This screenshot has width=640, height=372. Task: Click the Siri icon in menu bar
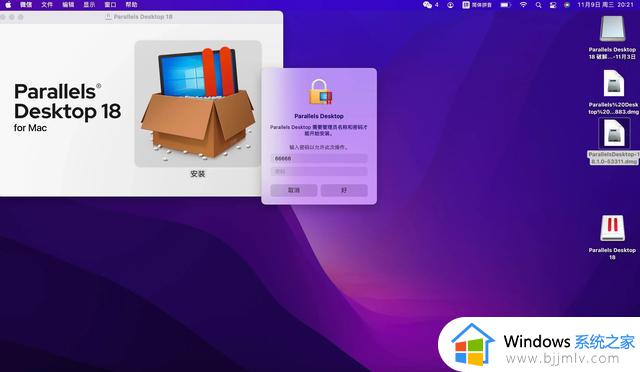(567, 5)
